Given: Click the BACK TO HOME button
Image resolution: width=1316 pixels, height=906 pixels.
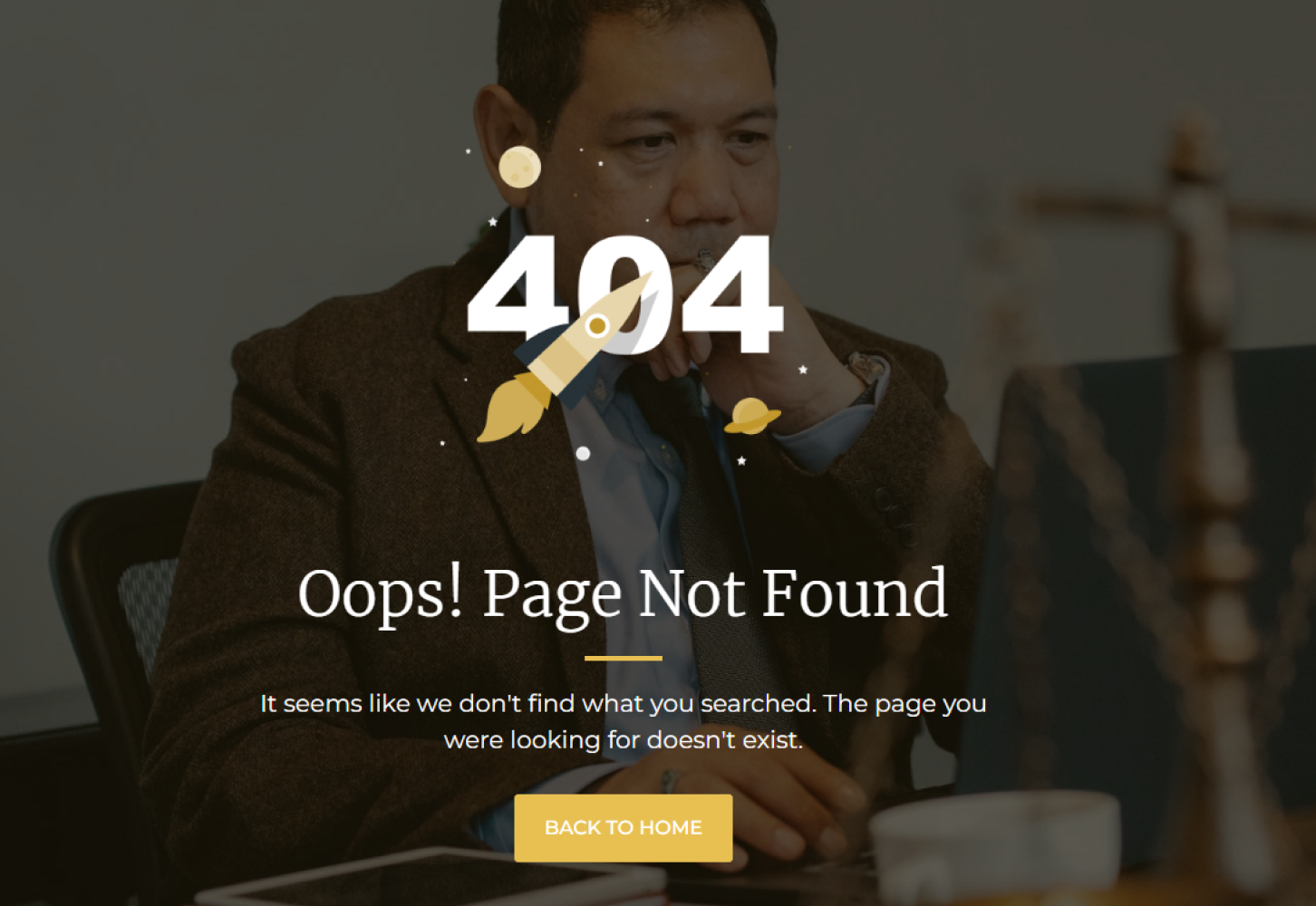Looking at the screenshot, I should [x=623, y=827].
